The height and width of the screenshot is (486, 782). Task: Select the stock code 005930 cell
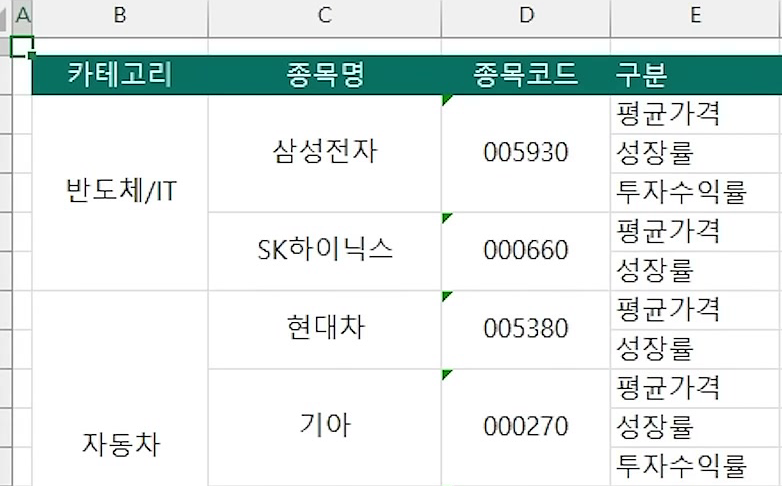point(526,153)
